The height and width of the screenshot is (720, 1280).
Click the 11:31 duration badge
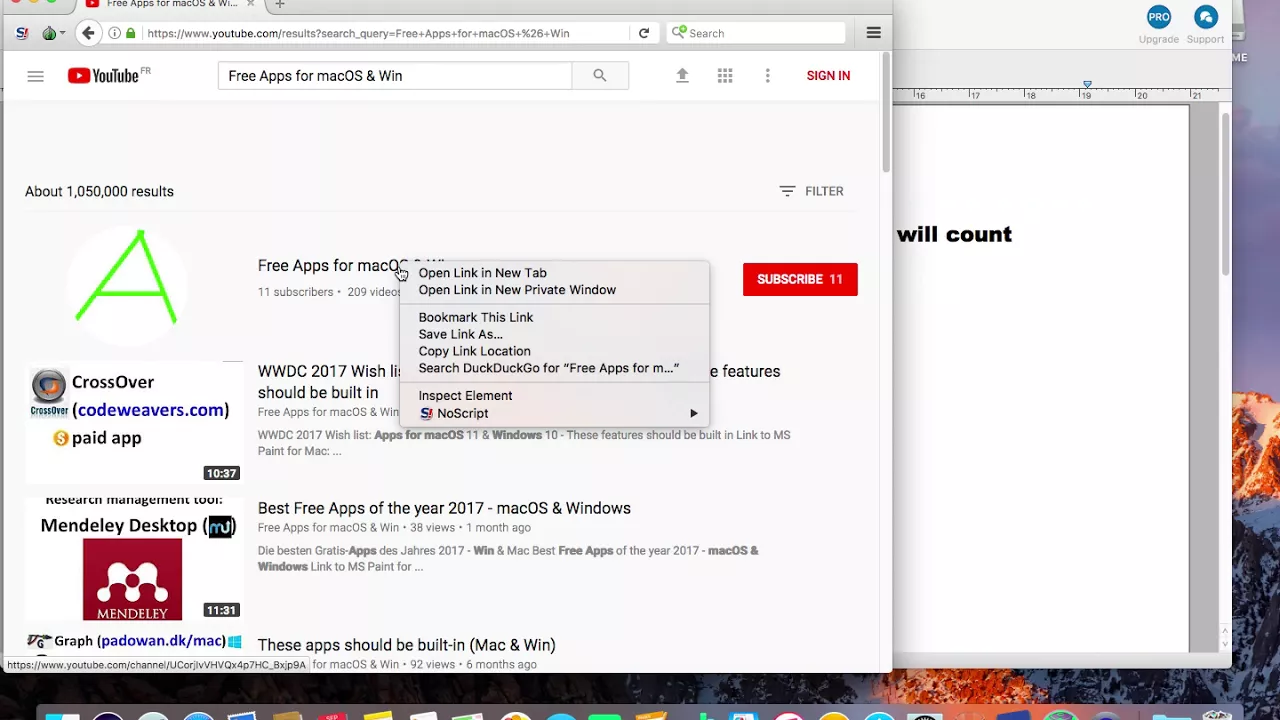(221, 610)
